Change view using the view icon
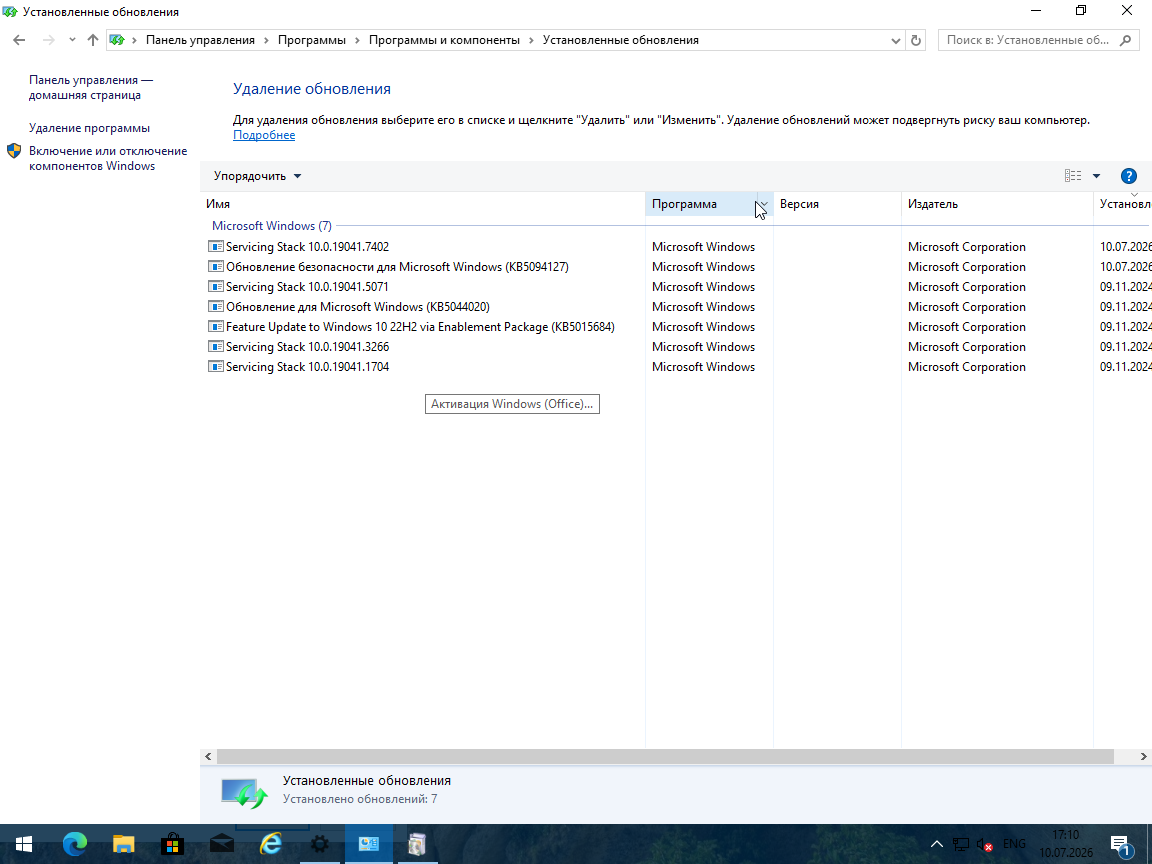1152x864 pixels. 1073,176
